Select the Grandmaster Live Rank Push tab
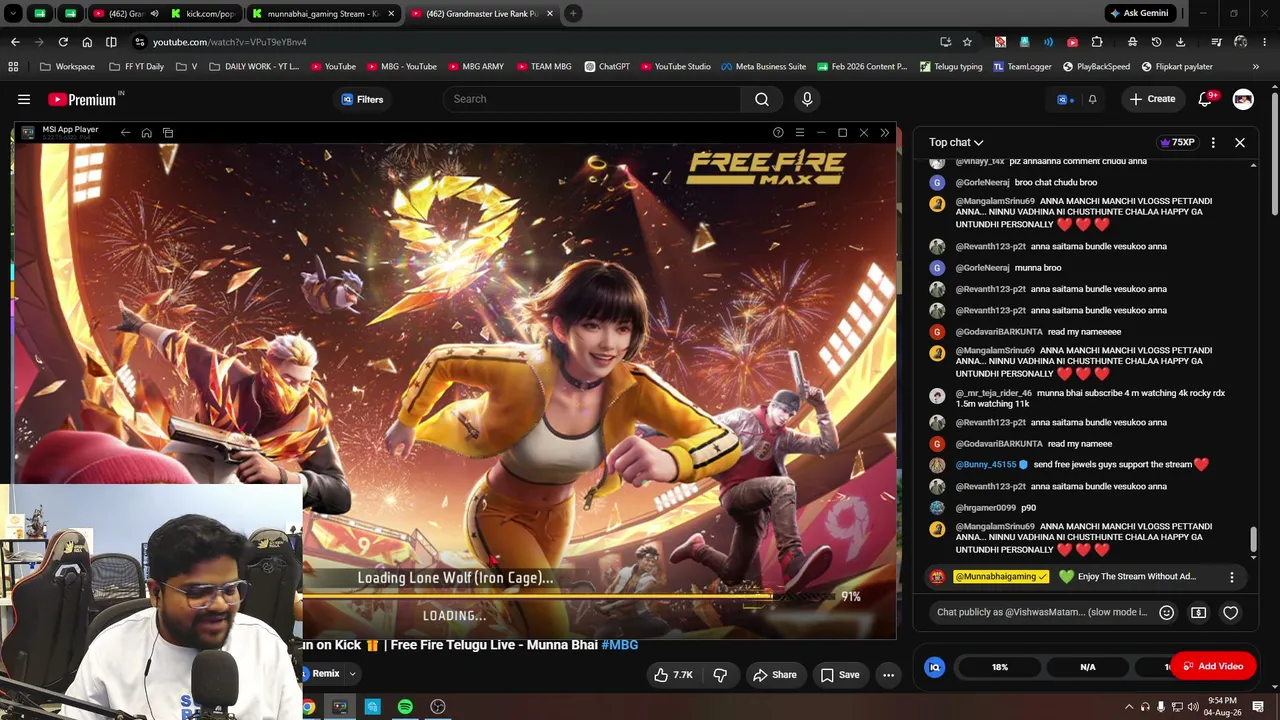Viewport: 1280px width, 720px height. [482, 13]
